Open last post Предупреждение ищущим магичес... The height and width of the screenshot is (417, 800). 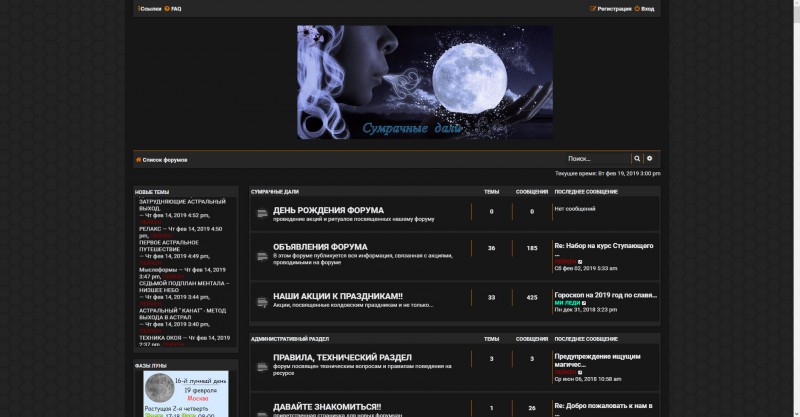(597, 360)
